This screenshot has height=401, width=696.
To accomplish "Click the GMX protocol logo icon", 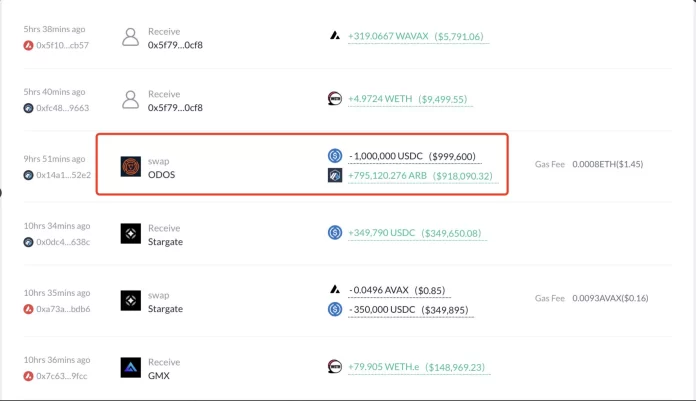I will (x=130, y=367).
